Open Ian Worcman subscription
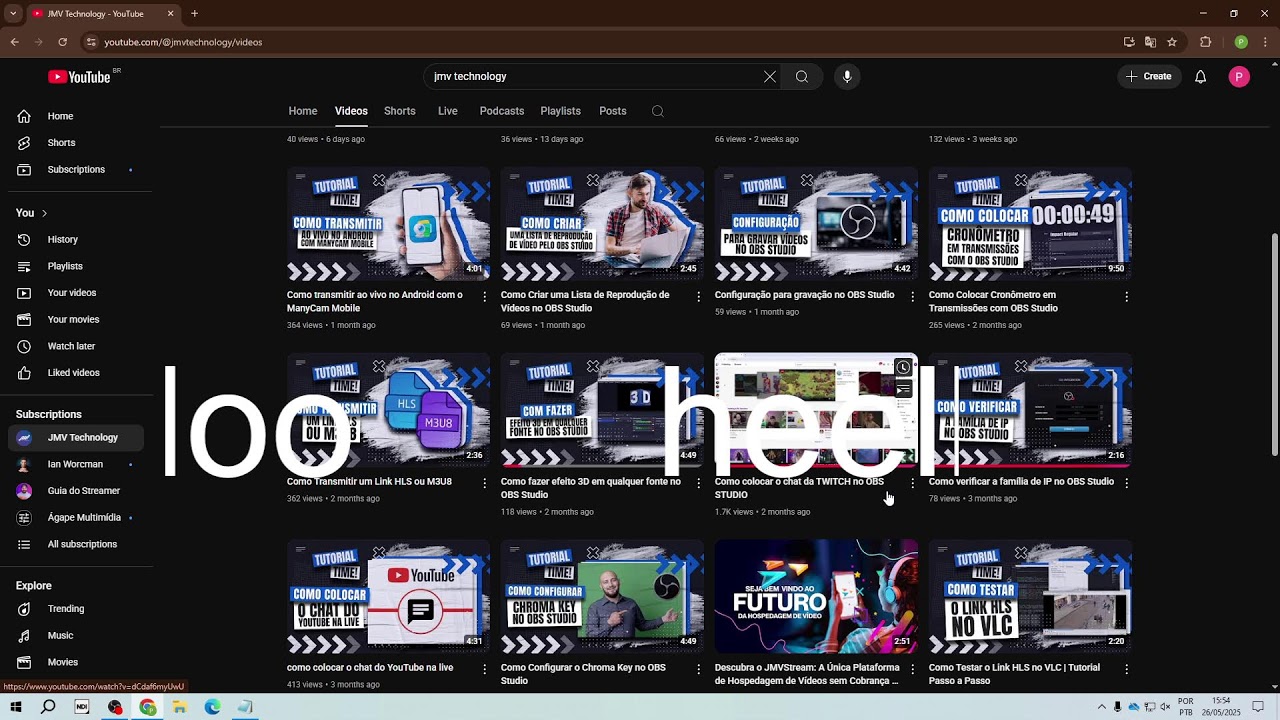The width and height of the screenshot is (1280, 720). (x=76, y=465)
